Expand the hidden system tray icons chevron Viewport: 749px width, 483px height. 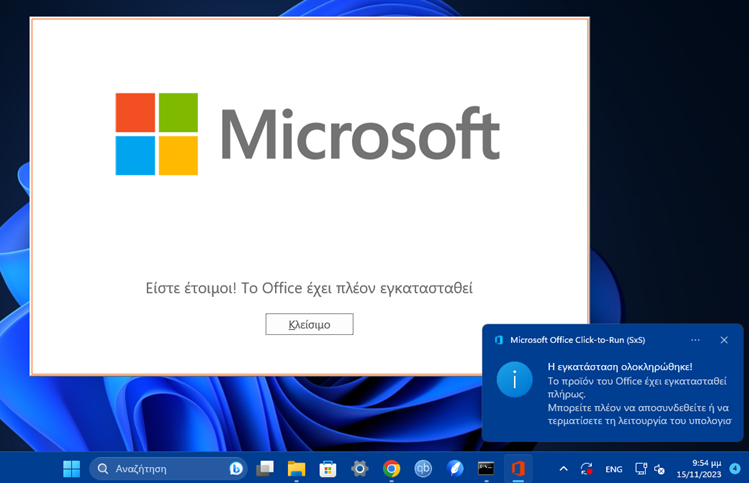[564, 469]
